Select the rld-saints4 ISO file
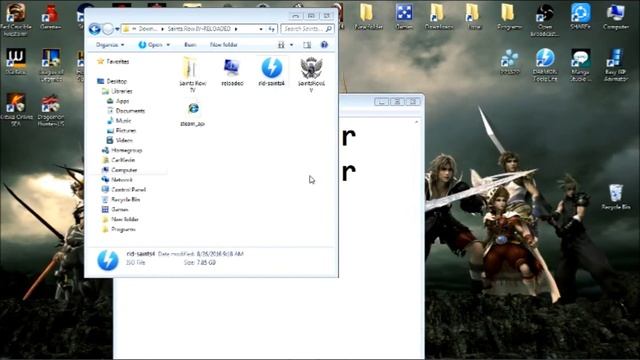The image size is (640, 360). 271,72
